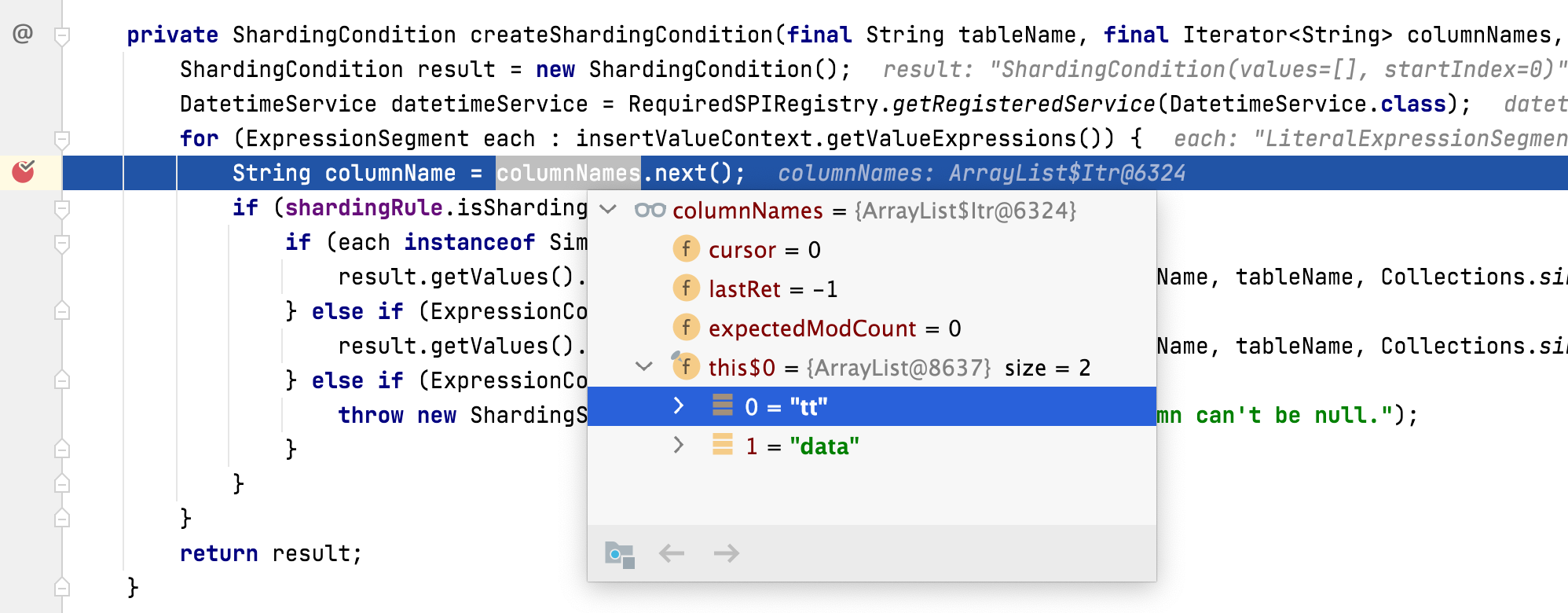Fold the if each instanceof block marker
Viewport: 1568px width, 613px height.
pyautogui.click(x=62, y=243)
